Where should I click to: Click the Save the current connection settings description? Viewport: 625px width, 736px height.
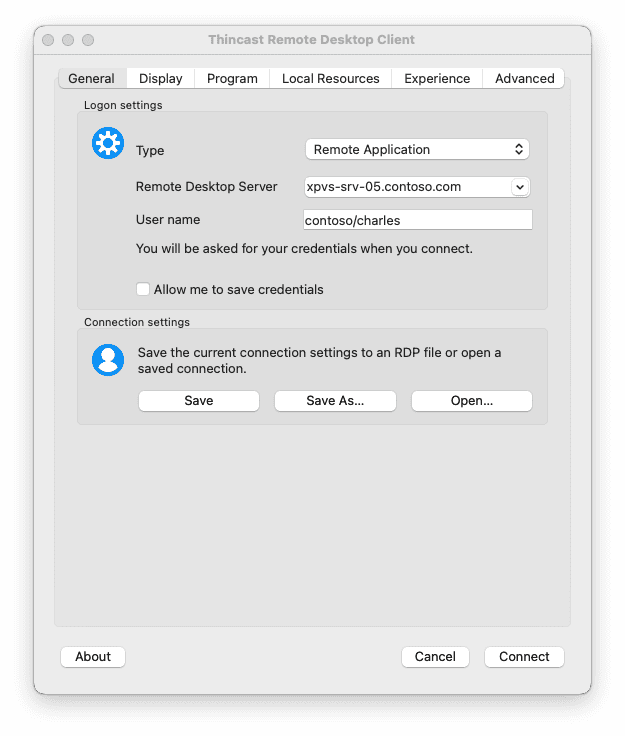319,360
